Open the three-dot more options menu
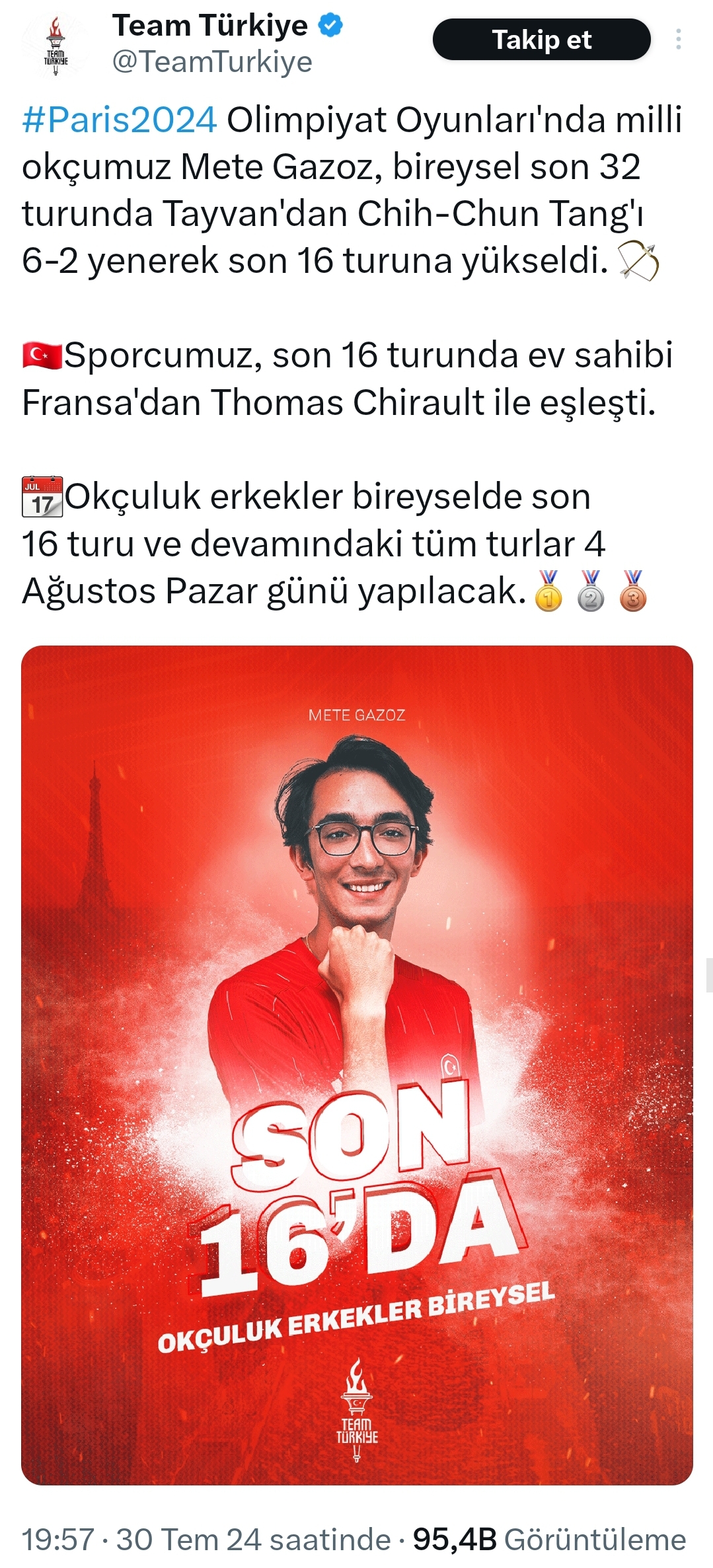Viewport: 713px width, 1568px height. [678, 40]
